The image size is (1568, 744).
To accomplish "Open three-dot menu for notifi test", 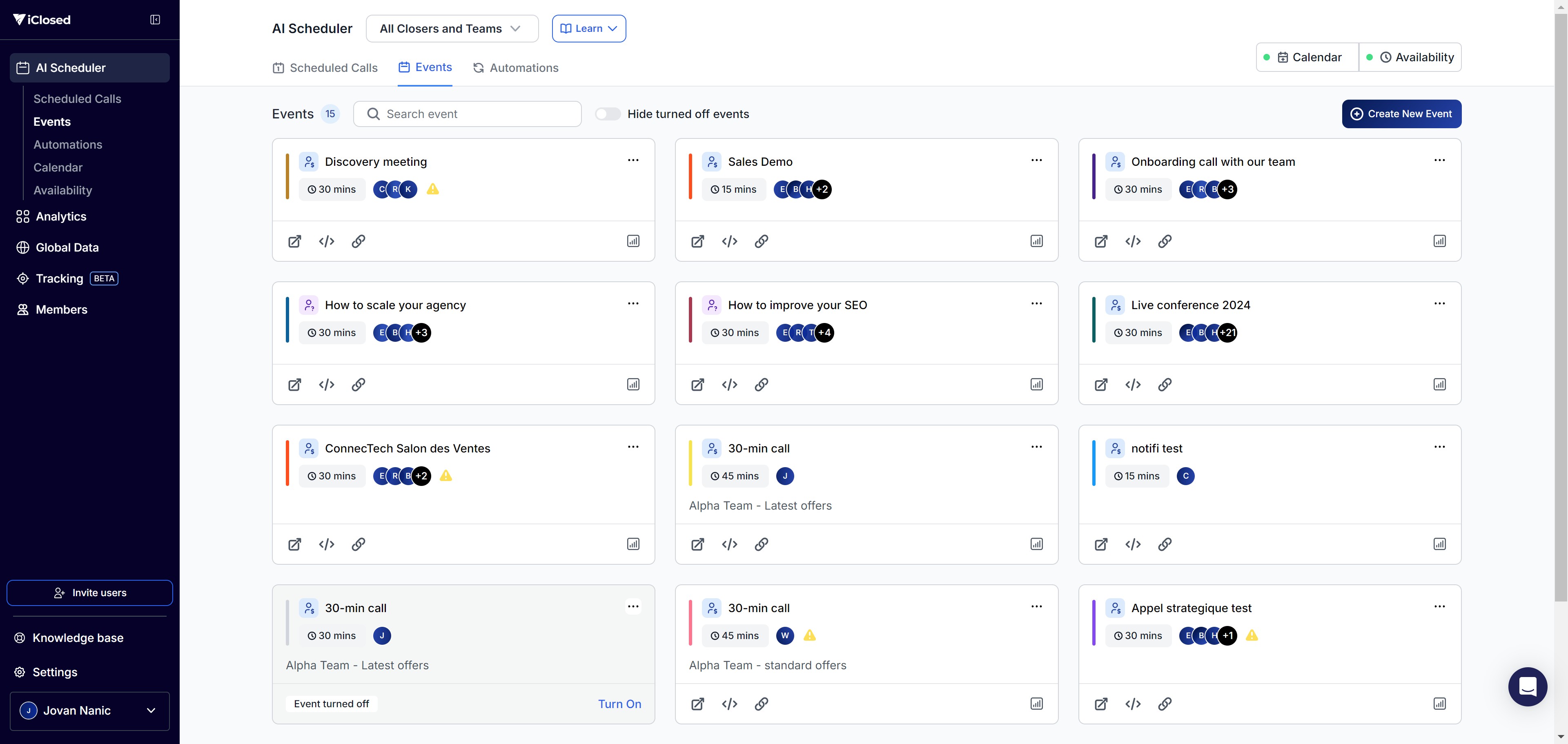I will [1439, 447].
